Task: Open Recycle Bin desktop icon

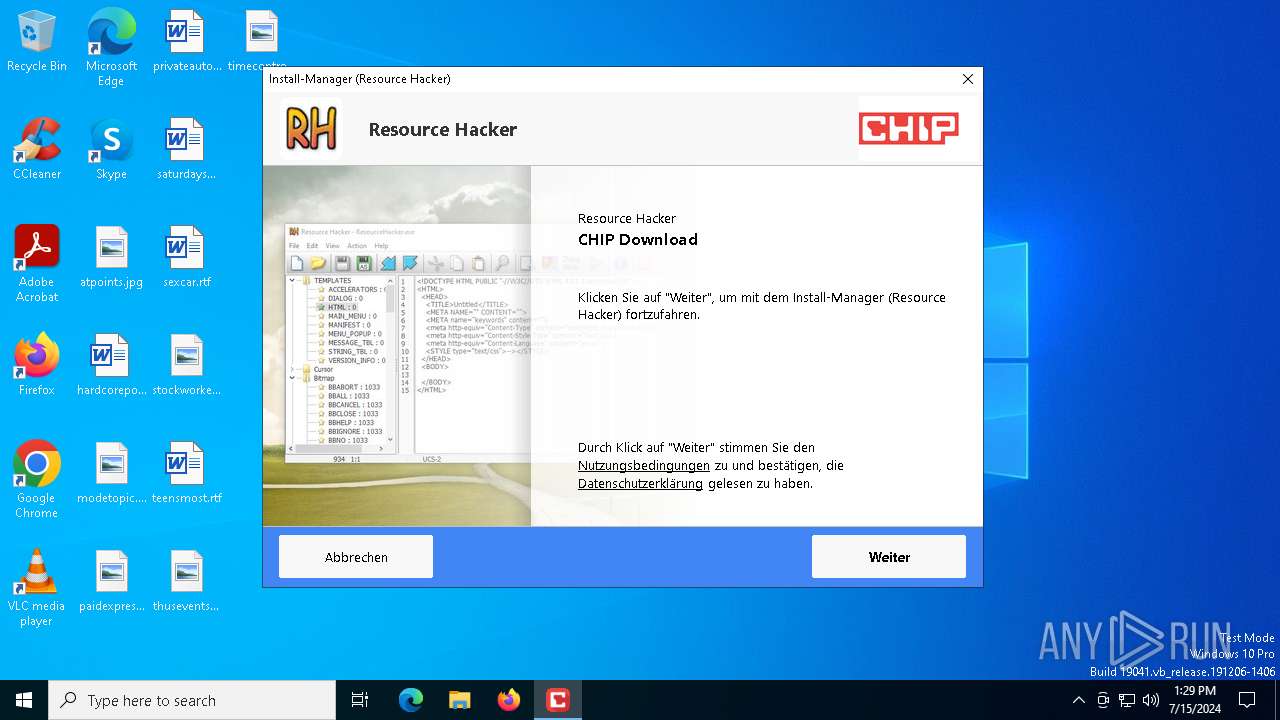Action: [37, 42]
